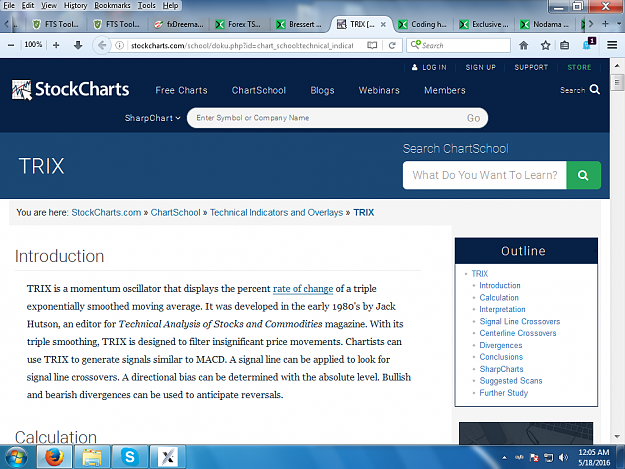Click the browser back arrow button

coord(102,45)
